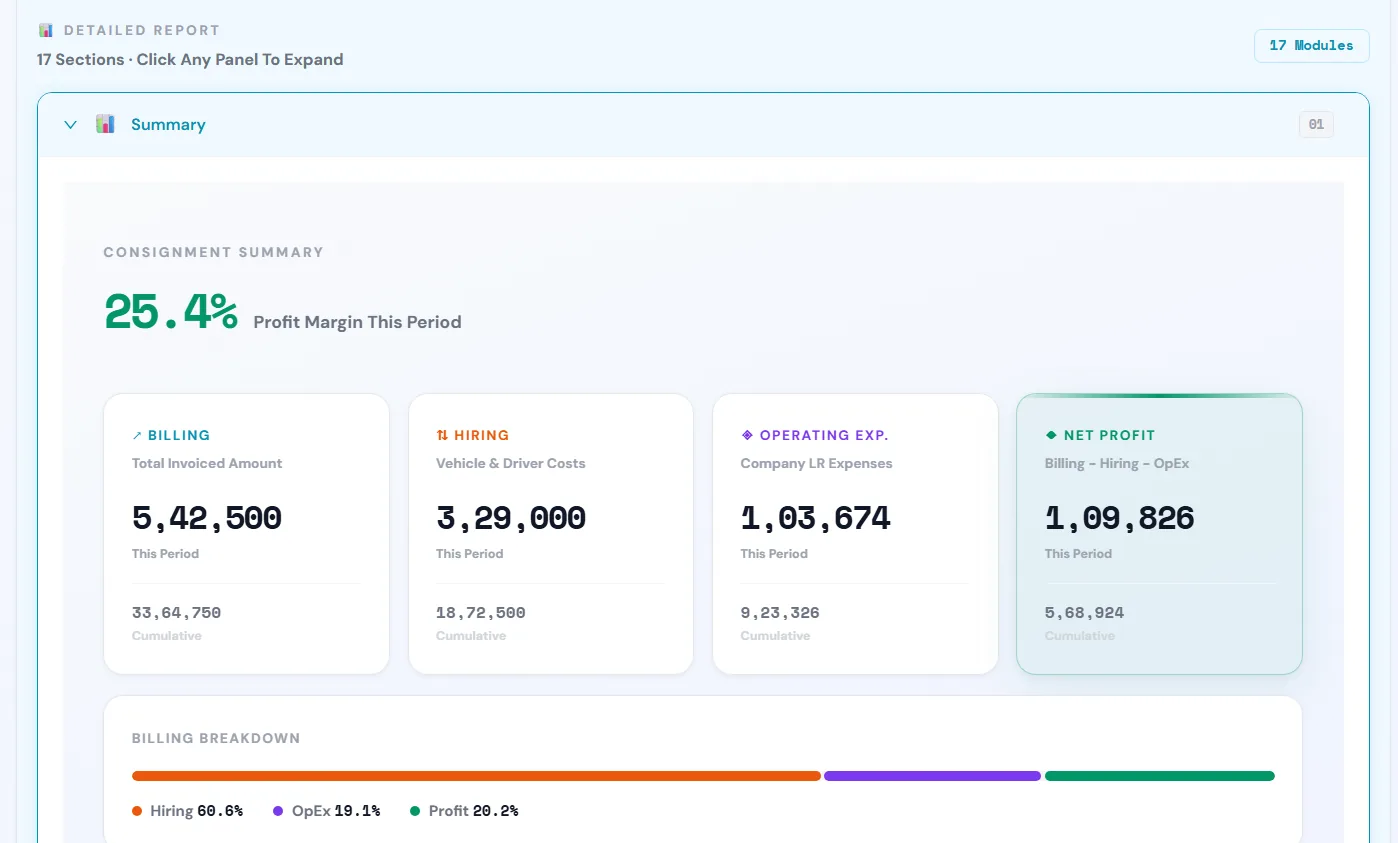Click the purple OpEx bar segment
Image resolution: width=1398 pixels, height=843 pixels.
932,776
